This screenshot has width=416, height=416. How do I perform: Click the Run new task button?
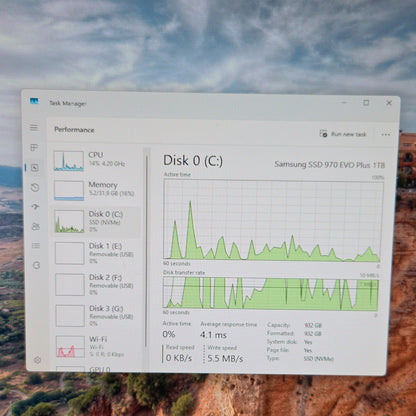click(343, 134)
